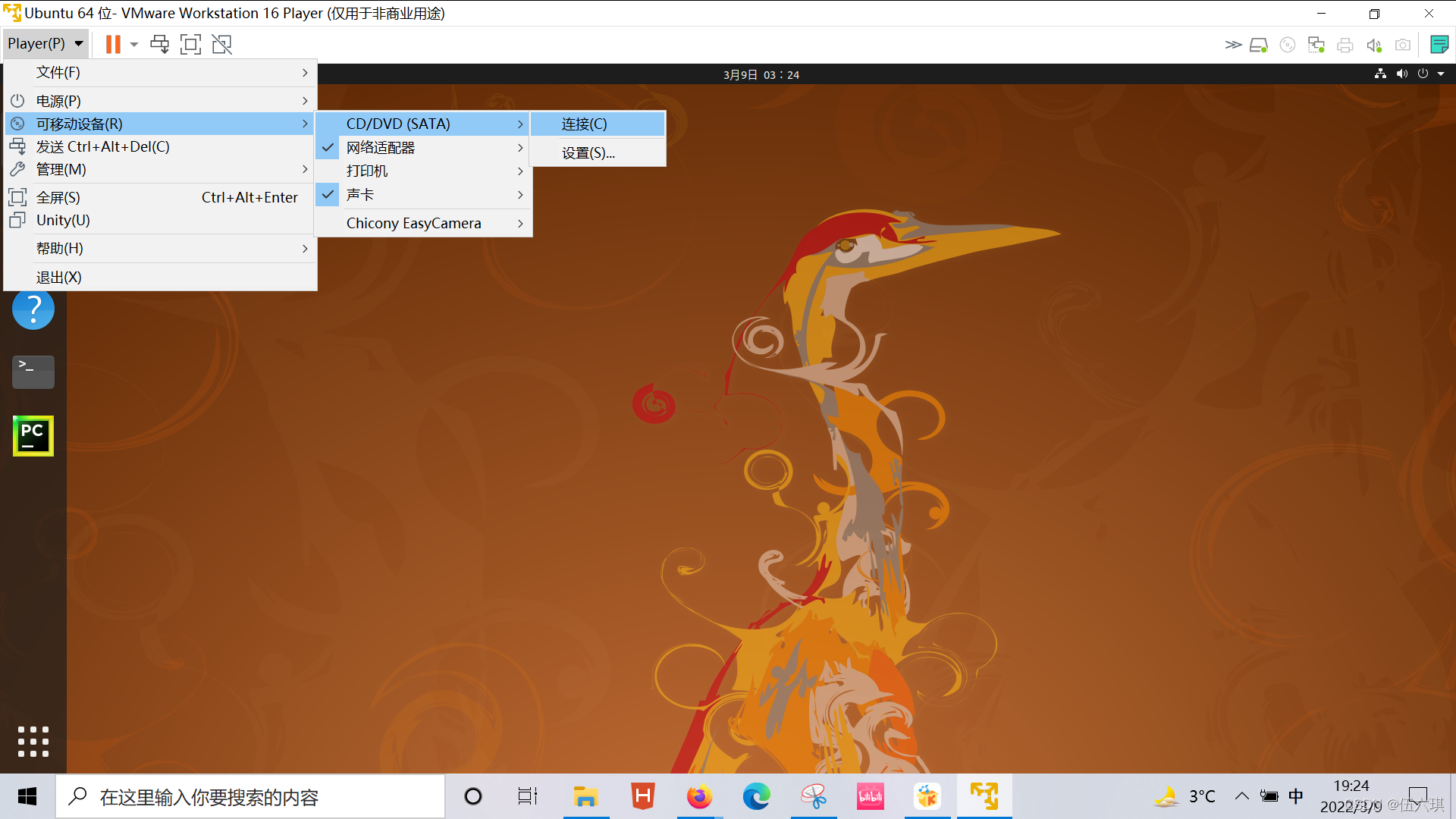
Task: Select 可移动设备(R) menu item
Action: click(x=160, y=124)
